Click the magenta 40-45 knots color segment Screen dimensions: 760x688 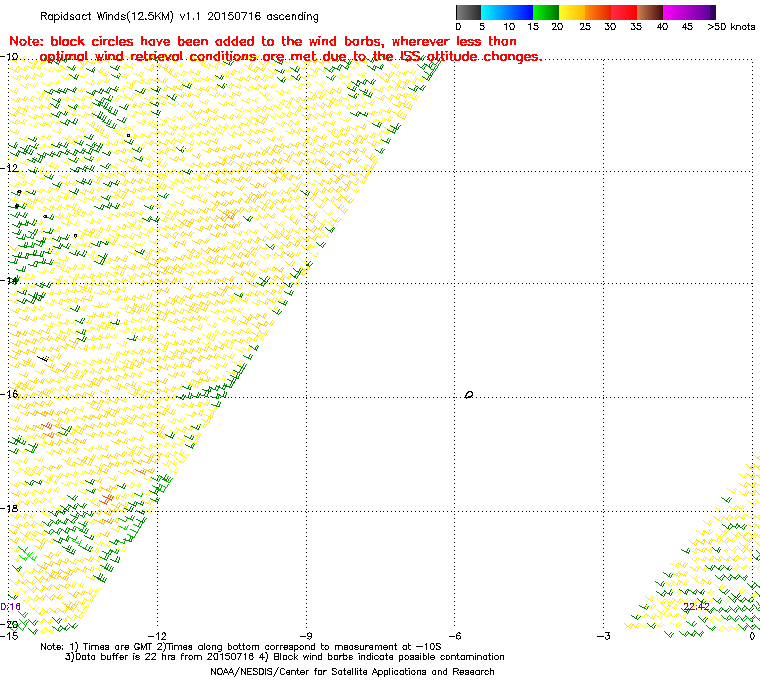(676, 12)
